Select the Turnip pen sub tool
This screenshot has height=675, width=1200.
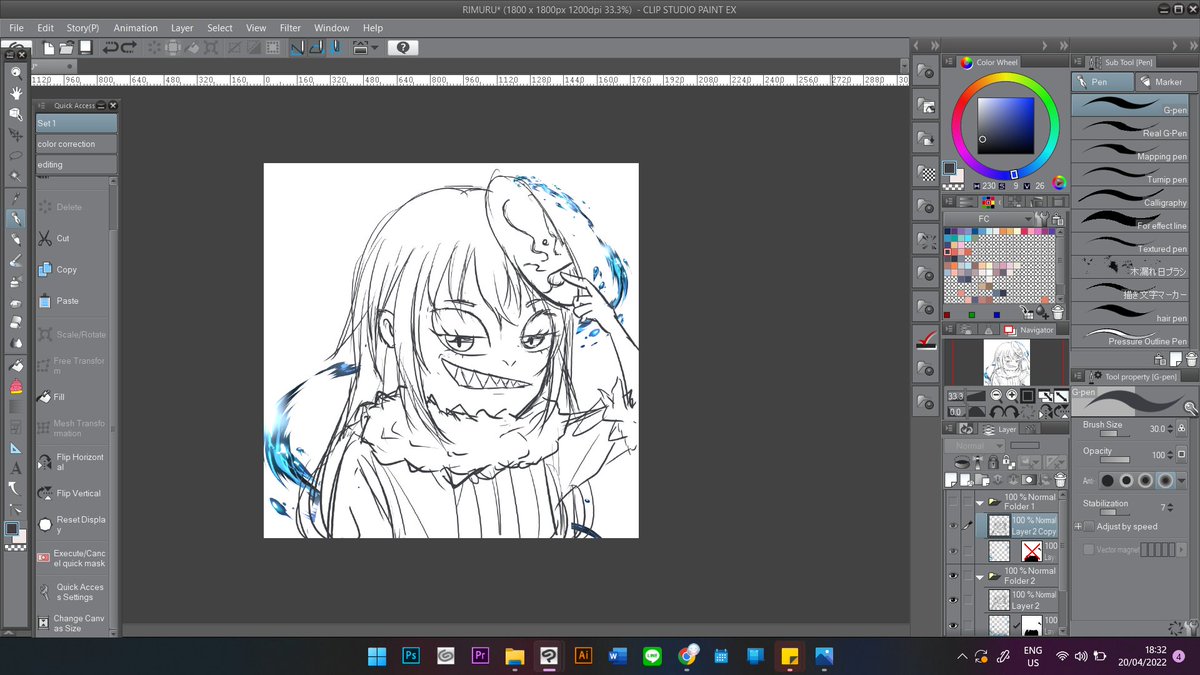point(1130,174)
